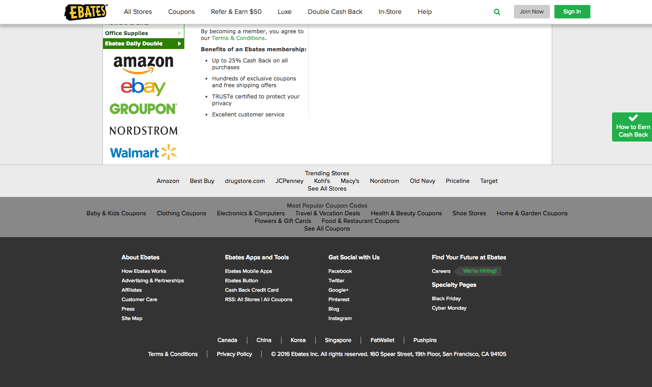This screenshot has height=387, width=652.
Task: Open the In-Store menu item
Action: point(390,12)
